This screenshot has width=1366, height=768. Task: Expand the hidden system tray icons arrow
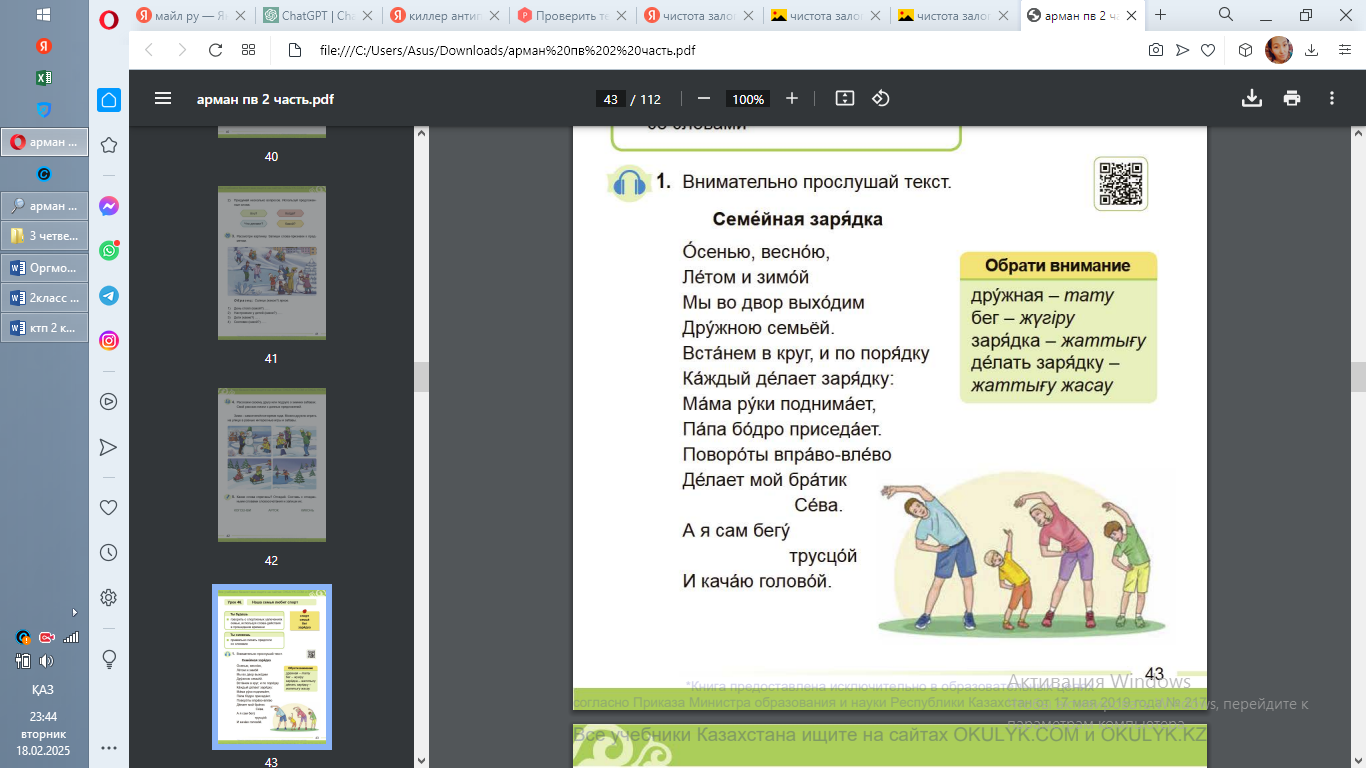tap(75, 613)
